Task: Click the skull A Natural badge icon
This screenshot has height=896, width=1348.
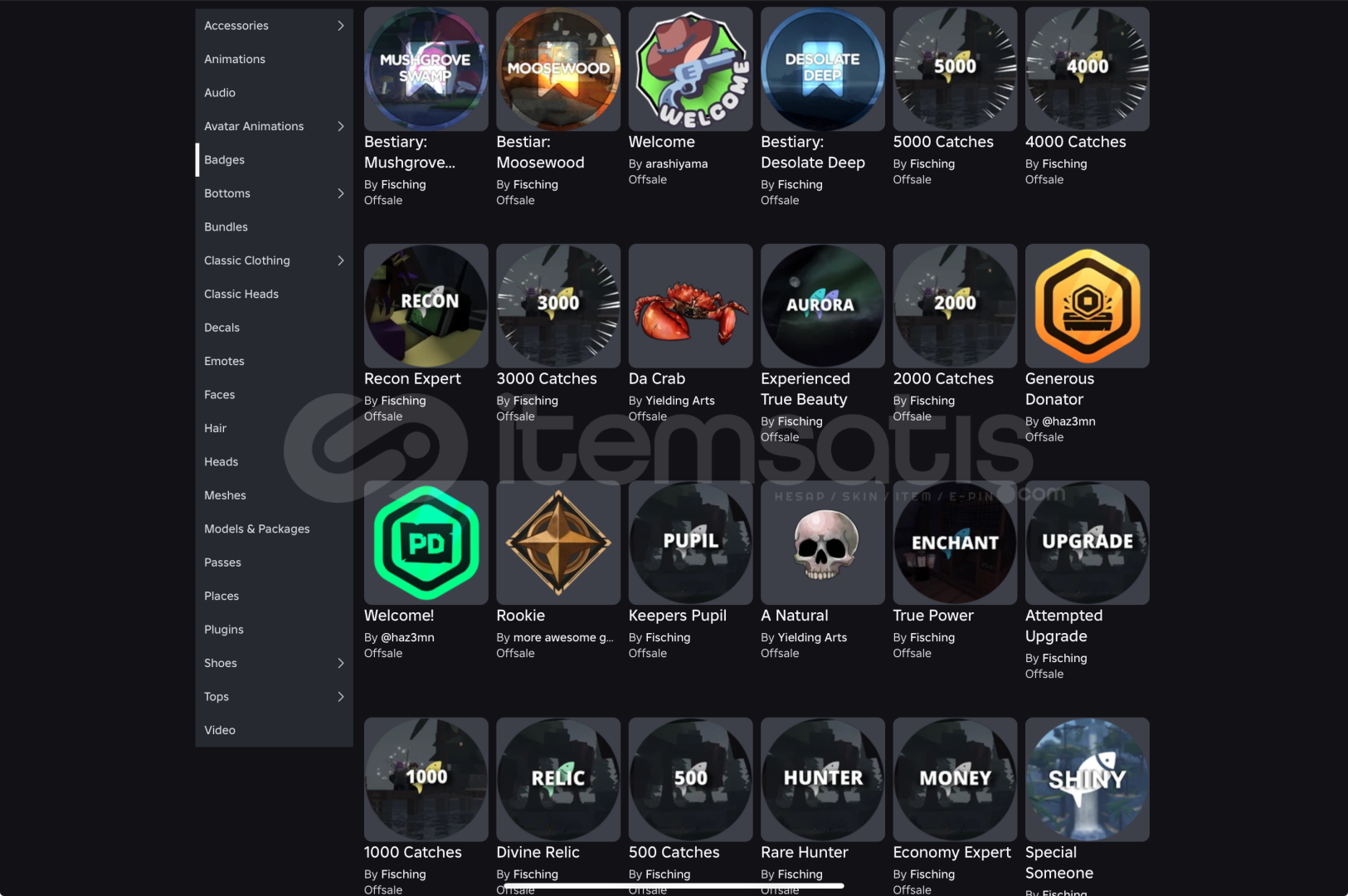Action: point(823,543)
